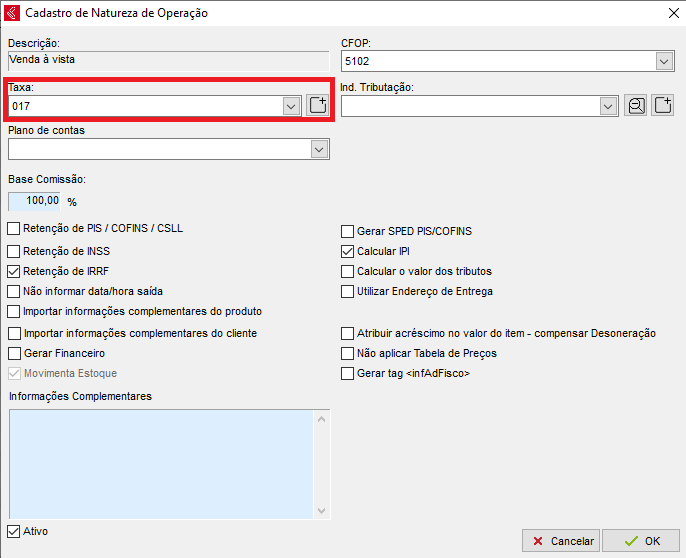The width and height of the screenshot is (686, 558).
Task: Disable the Calcular IPI checkbox
Action: (348, 251)
